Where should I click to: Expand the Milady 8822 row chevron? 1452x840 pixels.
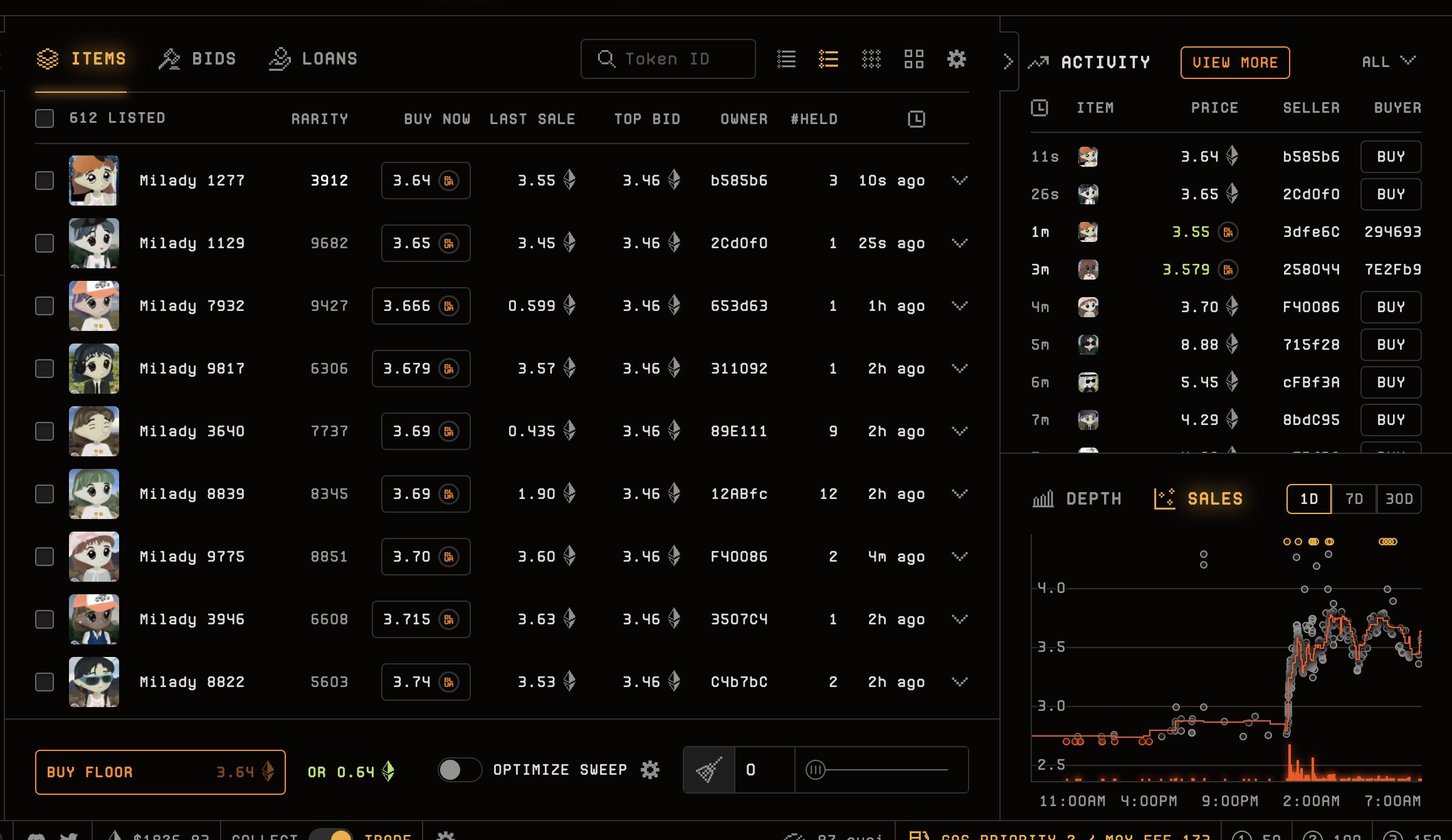[960, 682]
